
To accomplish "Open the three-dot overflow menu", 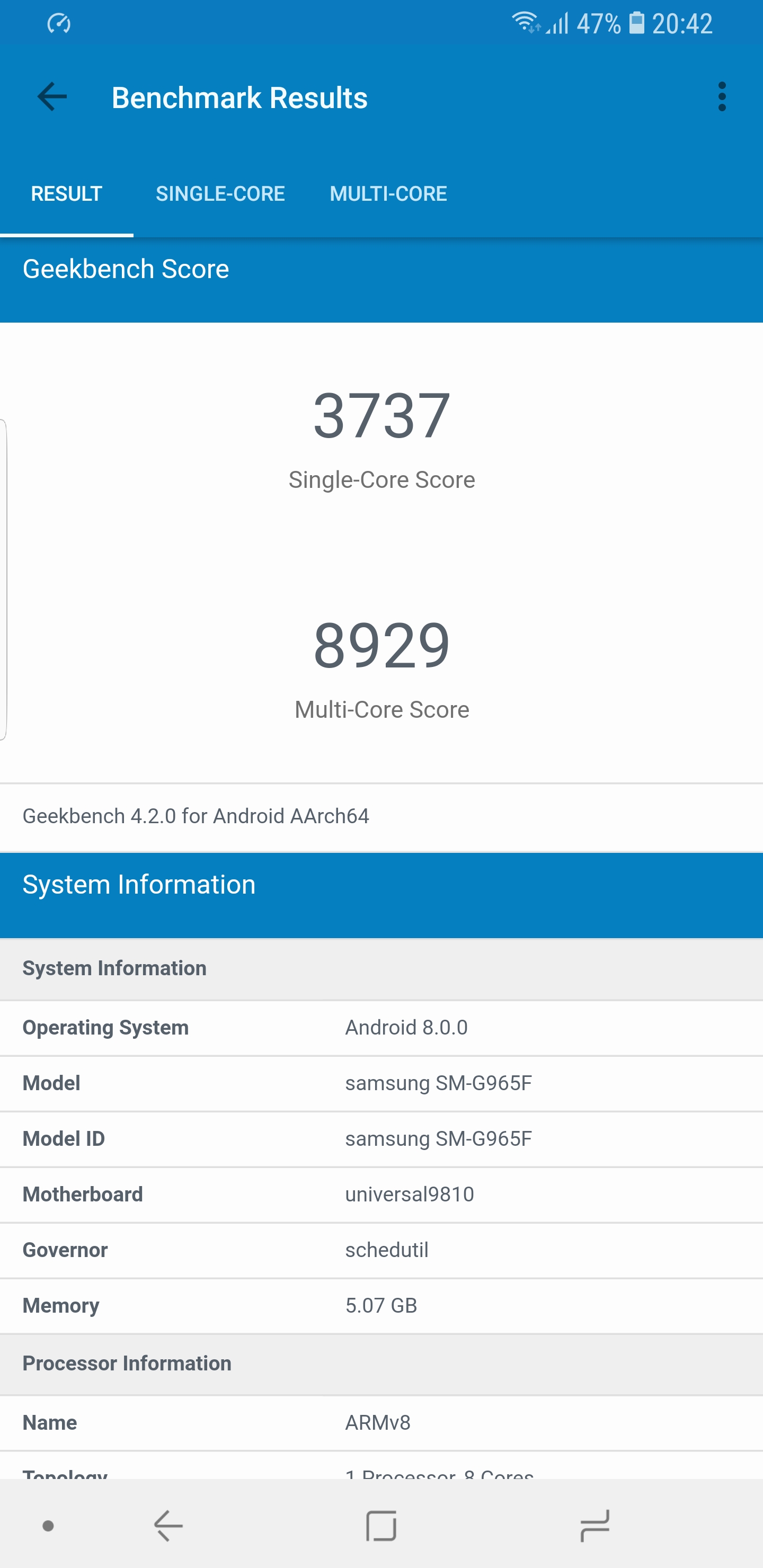I will (722, 97).
